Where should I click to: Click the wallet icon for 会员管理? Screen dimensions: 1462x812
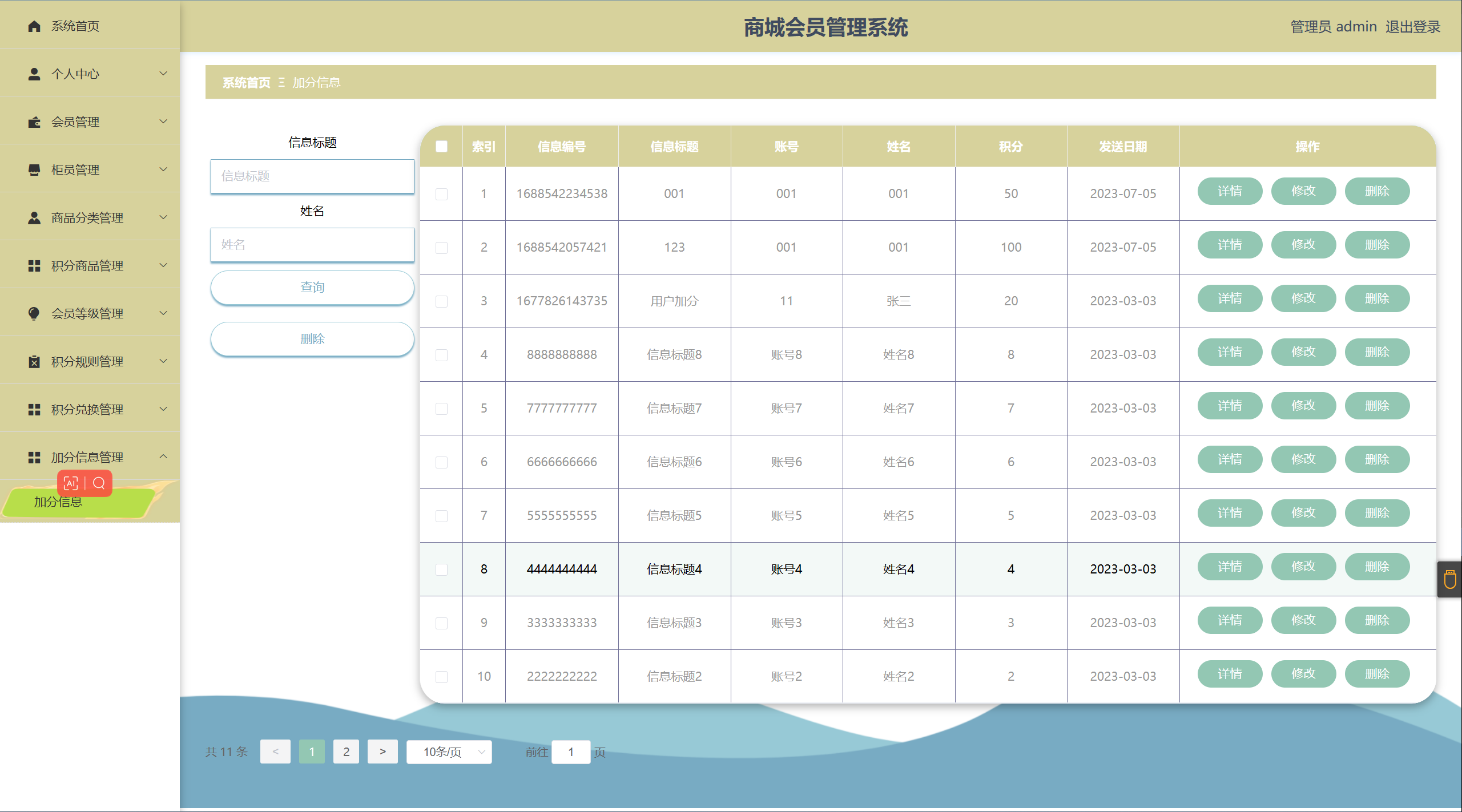pyautogui.click(x=34, y=122)
